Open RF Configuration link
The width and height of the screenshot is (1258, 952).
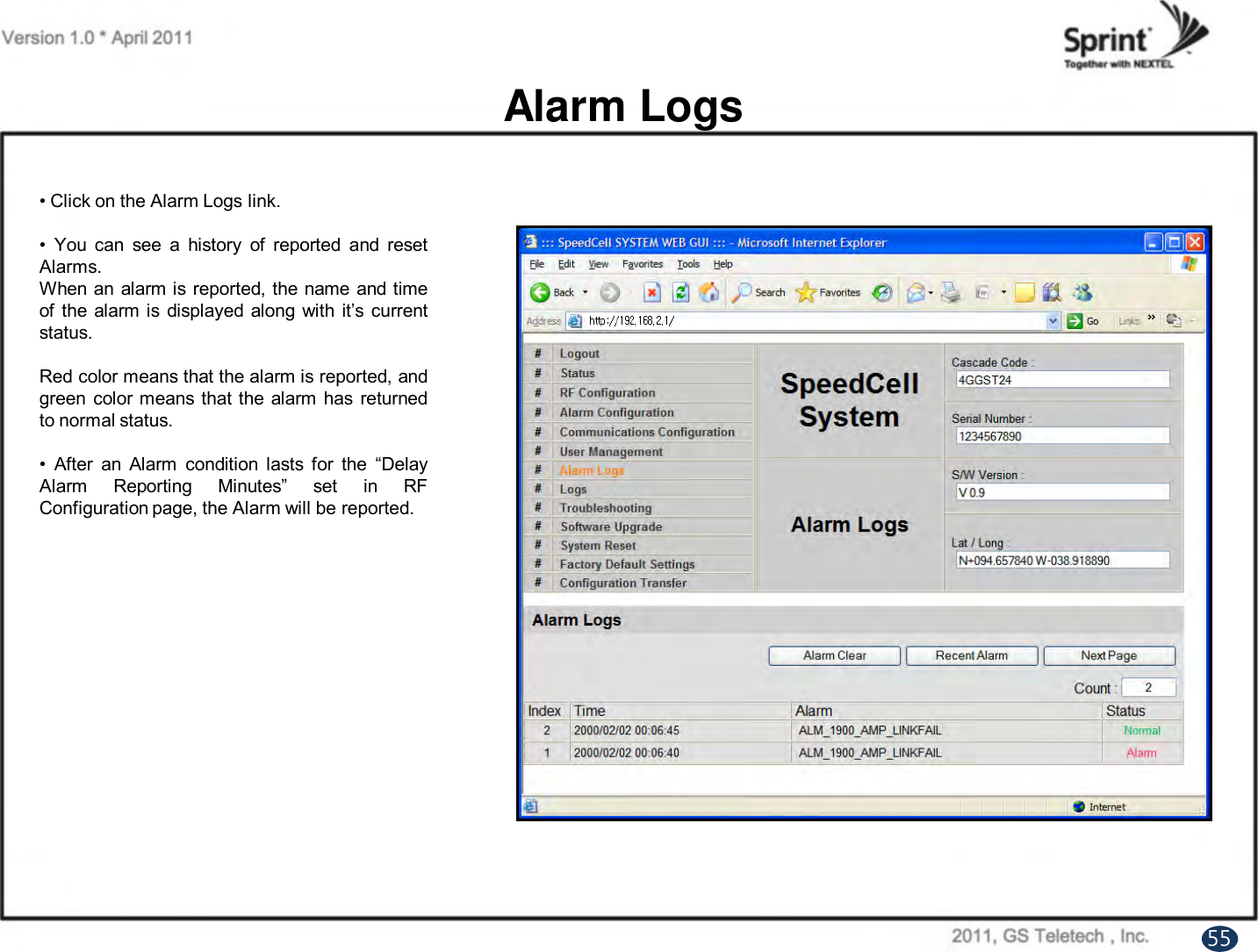point(607,393)
